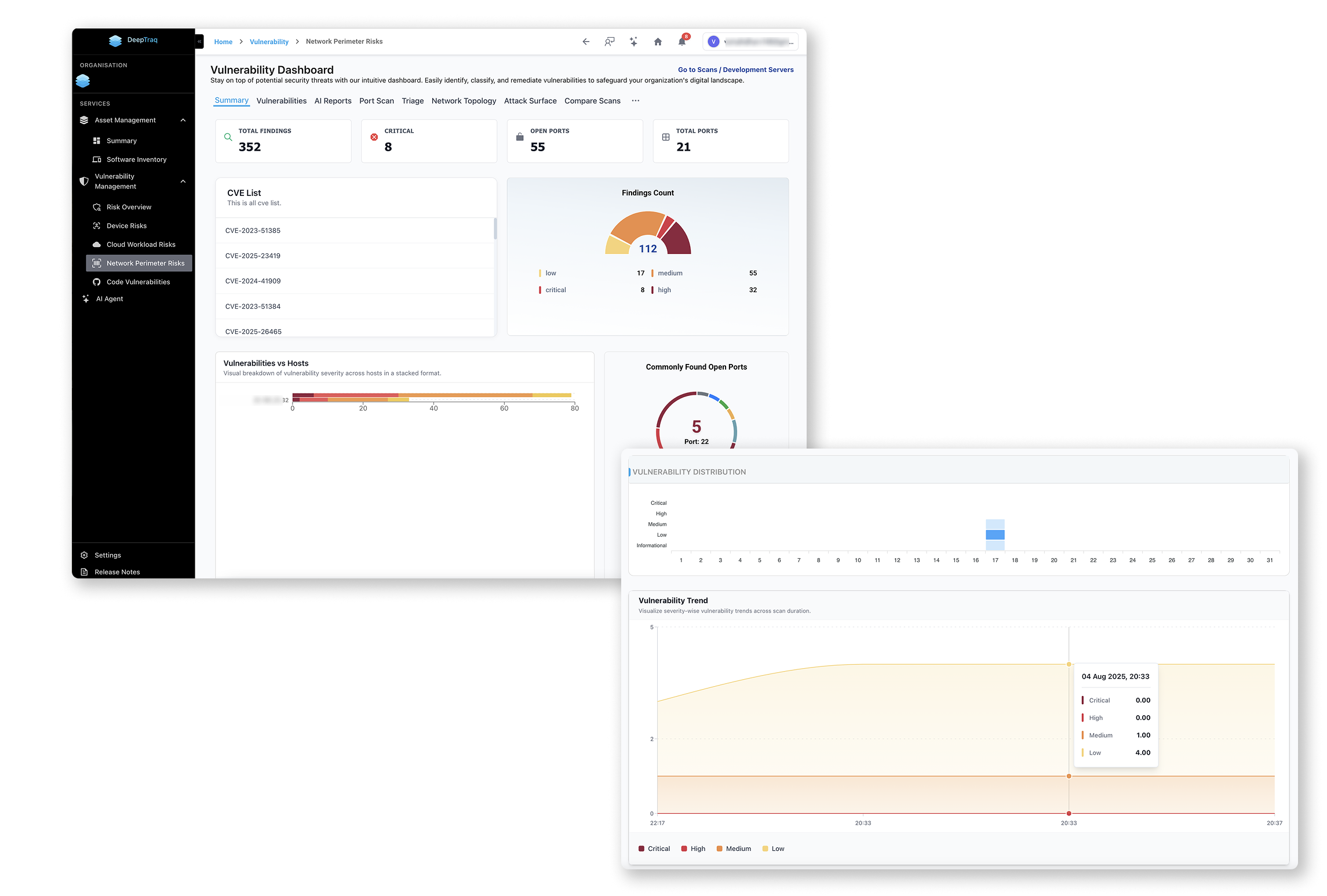Click the Port 22 donut chart center

pyautogui.click(x=697, y=431)
